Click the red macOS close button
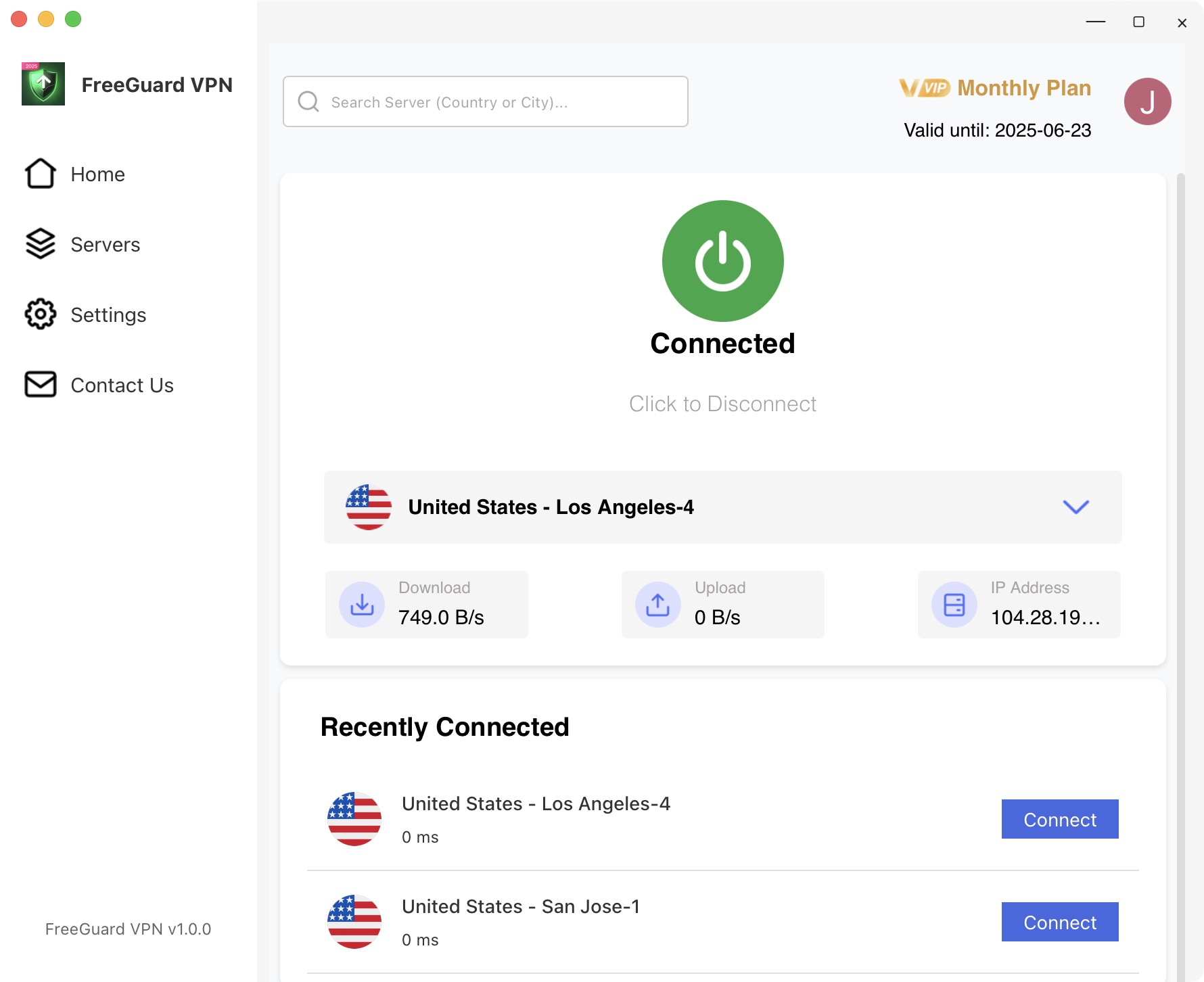Viewport: 1204px width, 982px height. (19, 19)
